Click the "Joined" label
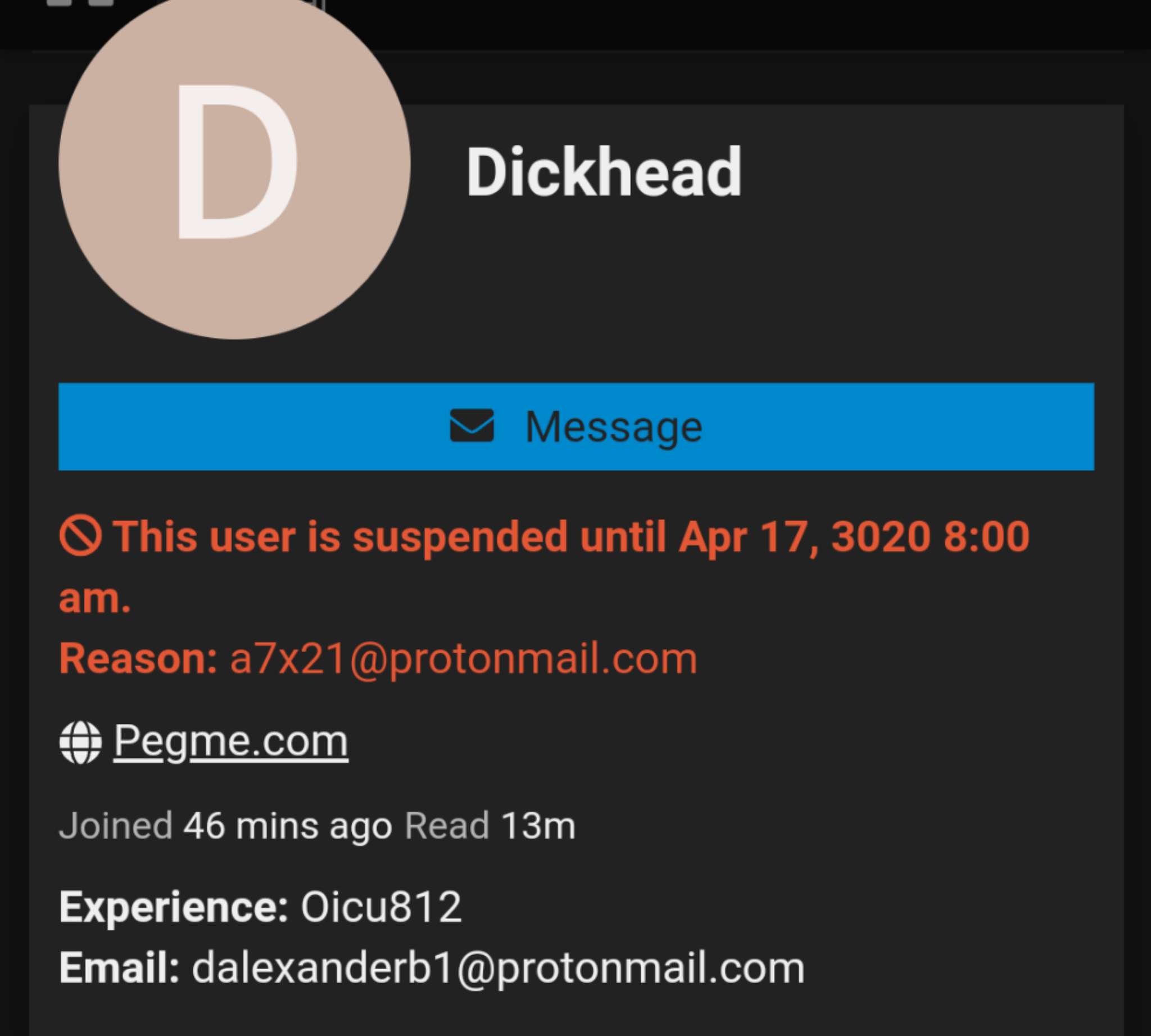Viewport: 1151px width, 1036px height. pyautogui.click(x=116, y=825)
